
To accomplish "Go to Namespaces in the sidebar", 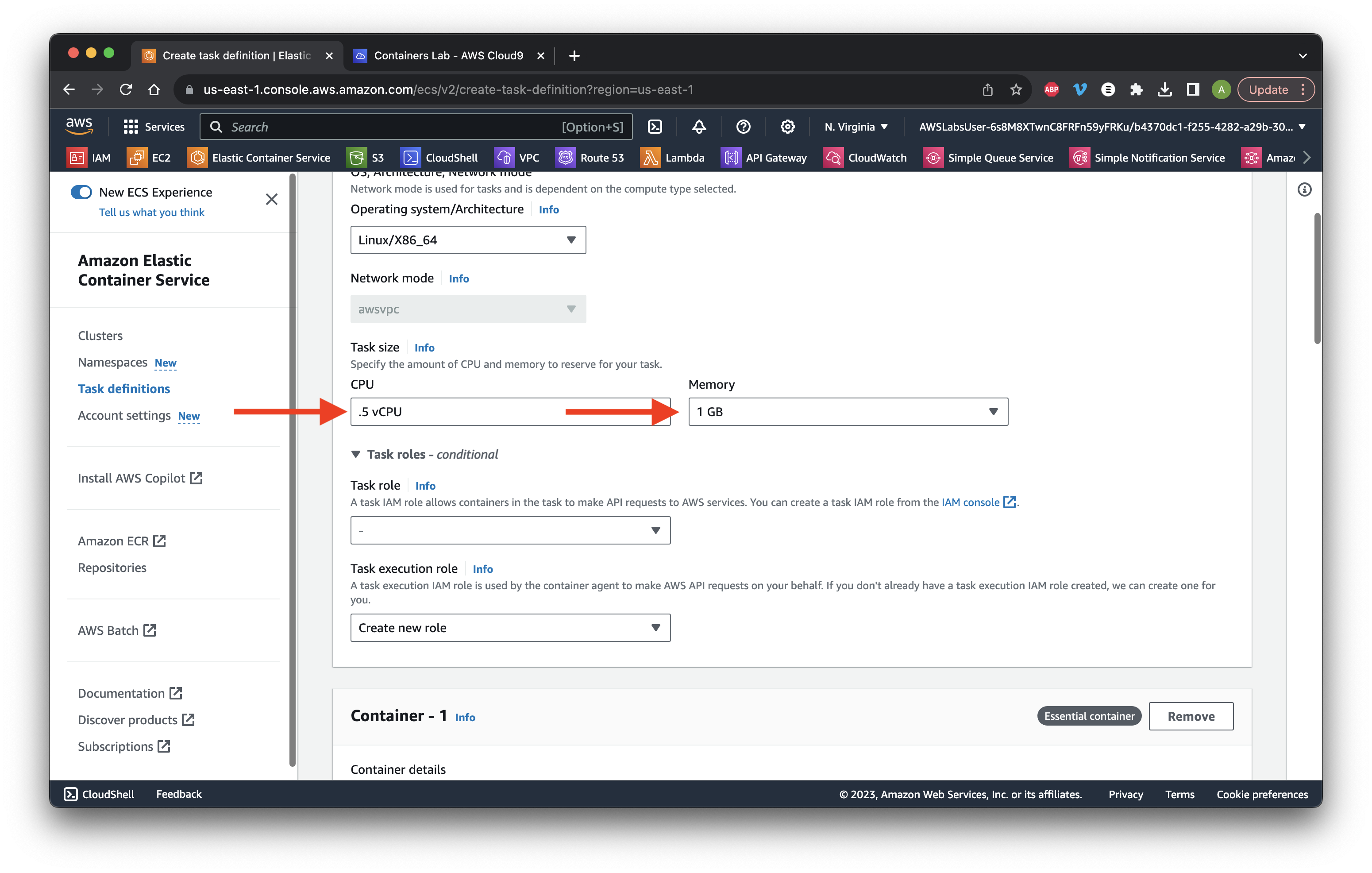I will click(x=112, y=363).
